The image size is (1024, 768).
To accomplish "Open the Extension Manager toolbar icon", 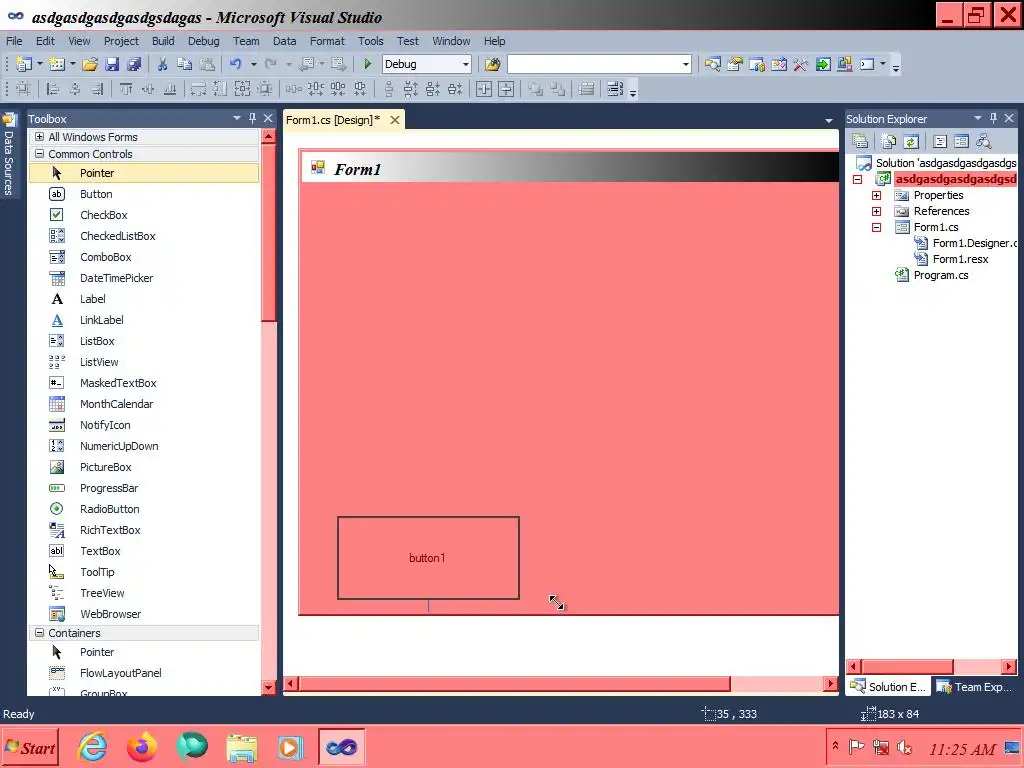I will 844,64.
